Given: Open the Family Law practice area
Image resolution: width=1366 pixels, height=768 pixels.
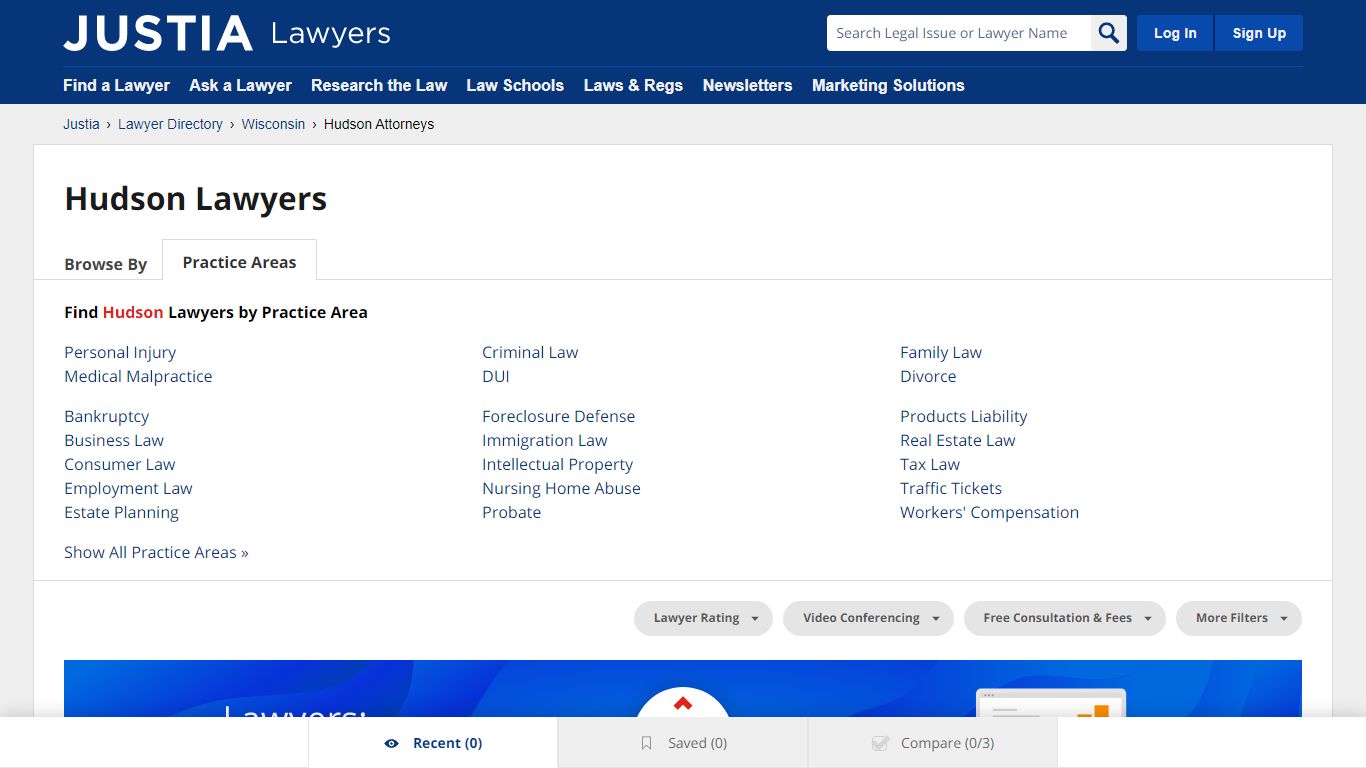Looking at the screenshot, I should 941,352.
